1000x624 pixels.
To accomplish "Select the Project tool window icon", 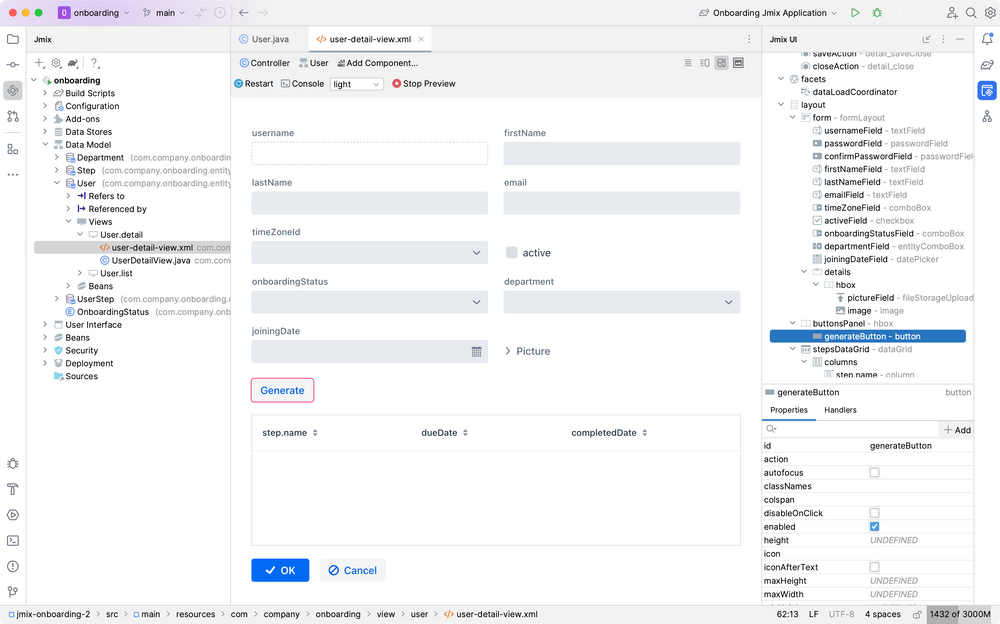I will pyautogui.click(x=12, y=40).
